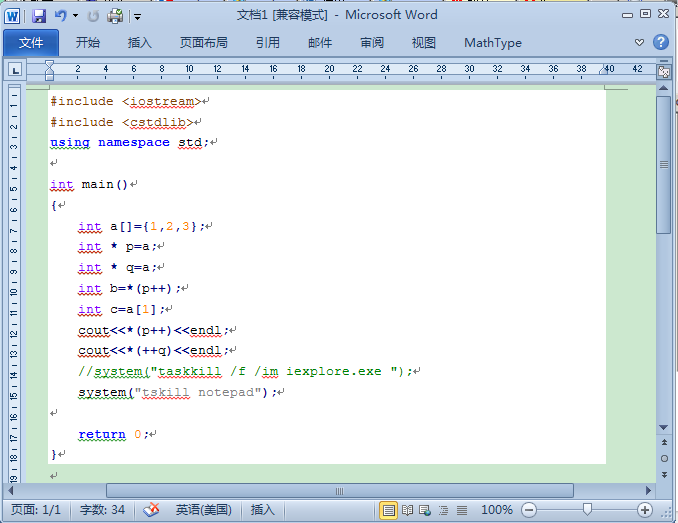The image size is (678, 523).
Task: Open the 文件 (File) tab
Action: pos(31,43)
